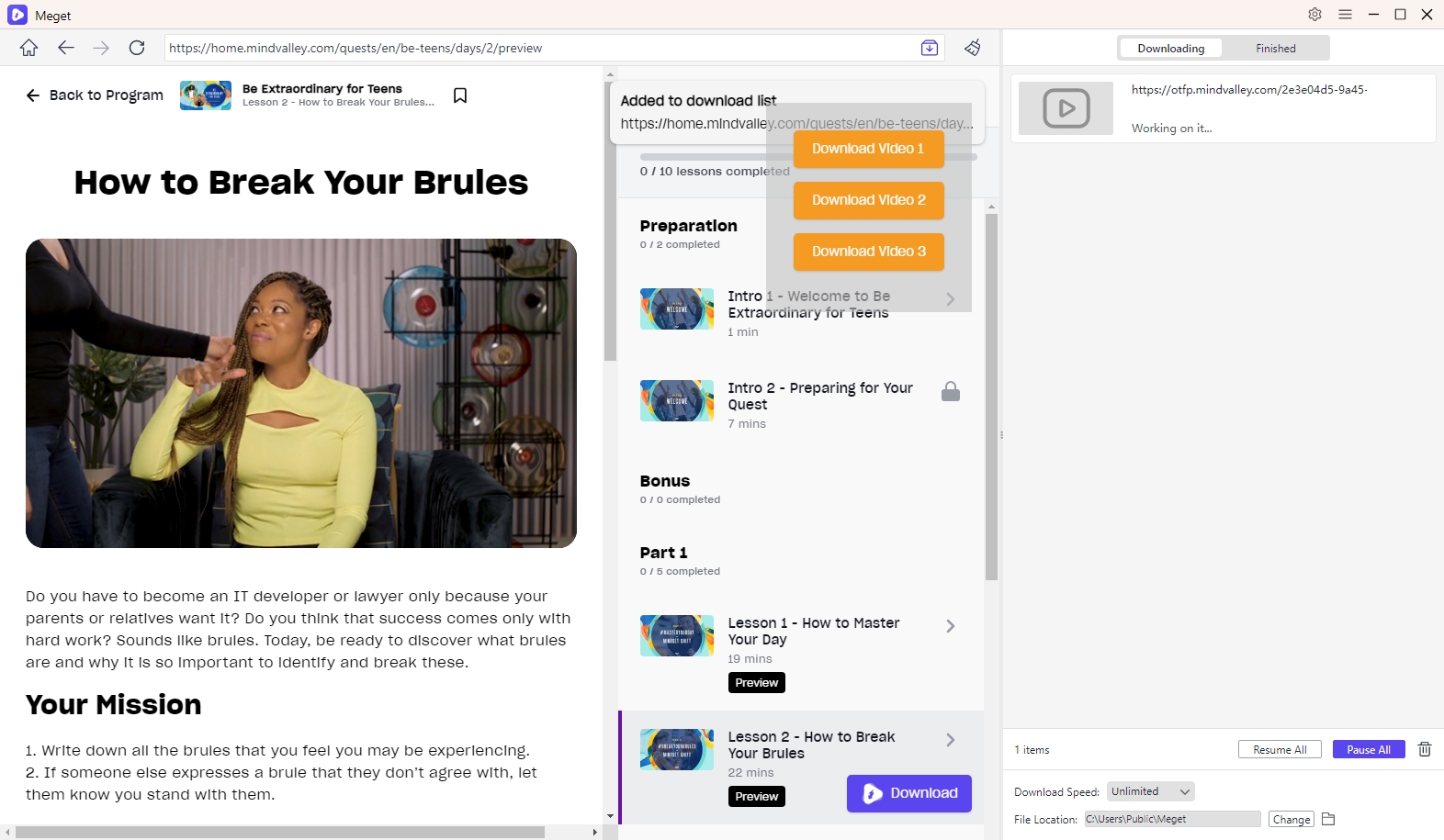
Task: Select Intro 2 - Preparing for Your Quest
Action: 820,397
